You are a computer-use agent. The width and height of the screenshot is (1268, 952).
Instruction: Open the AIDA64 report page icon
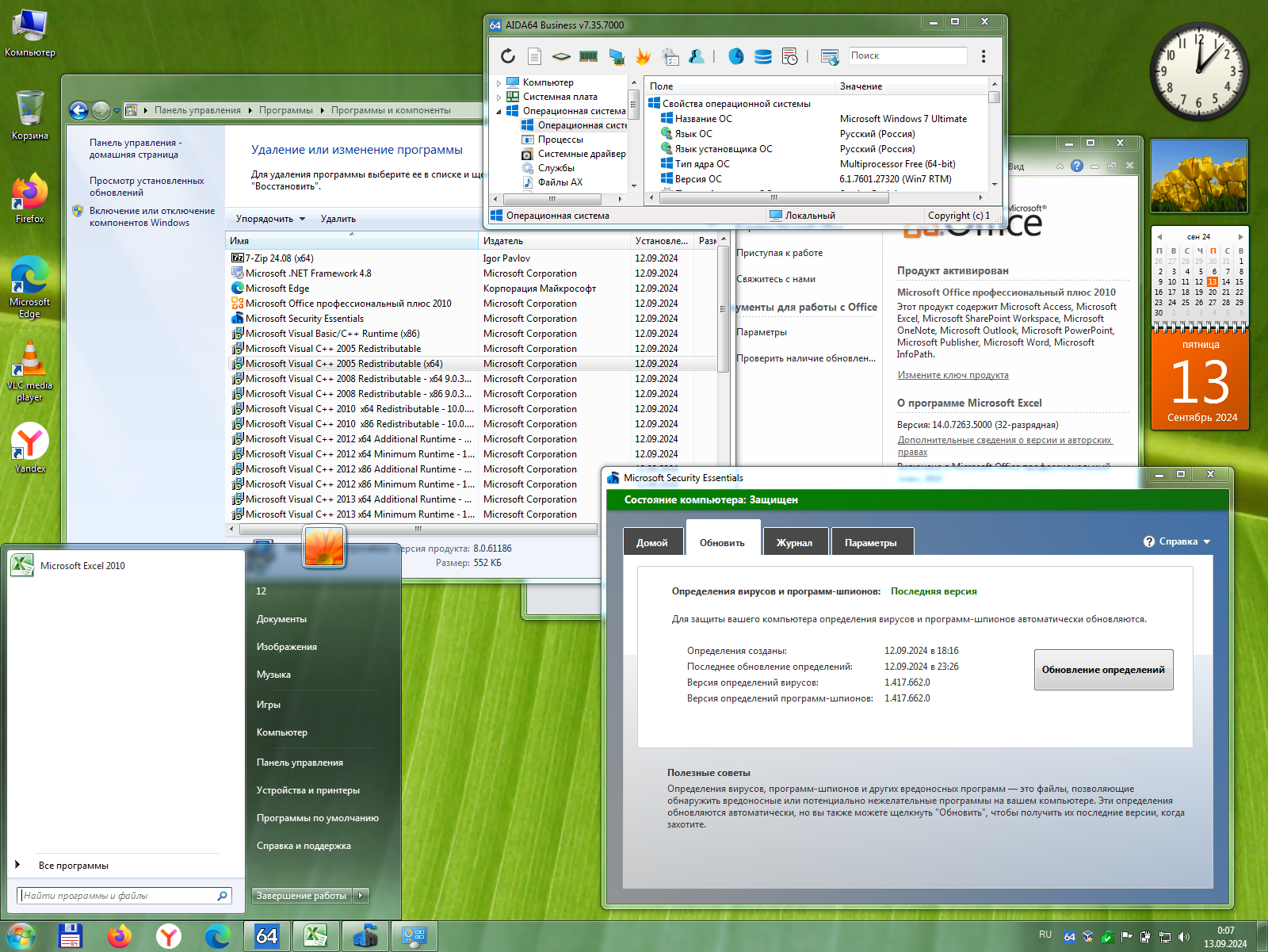(535, 56)
